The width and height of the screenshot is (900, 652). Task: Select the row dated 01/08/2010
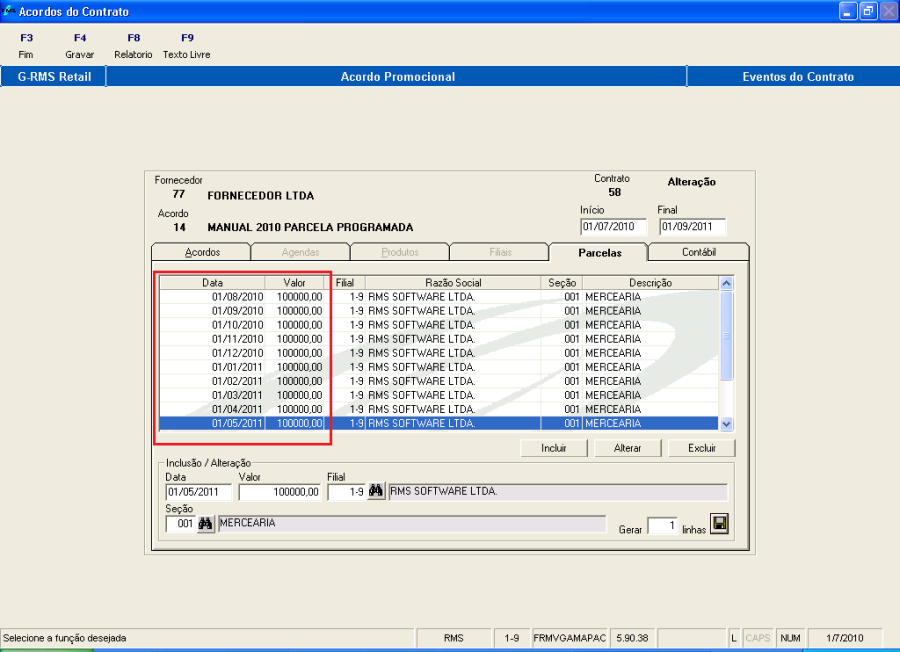click(439, 297)
